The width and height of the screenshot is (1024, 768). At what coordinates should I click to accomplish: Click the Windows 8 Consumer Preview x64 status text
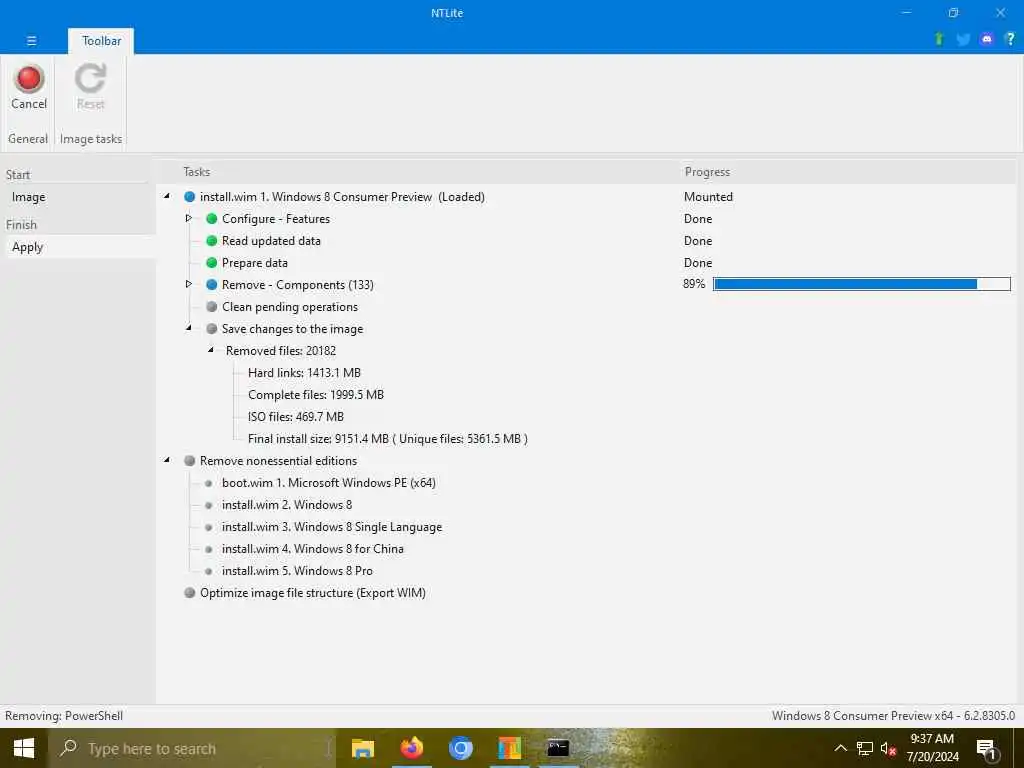893,716
